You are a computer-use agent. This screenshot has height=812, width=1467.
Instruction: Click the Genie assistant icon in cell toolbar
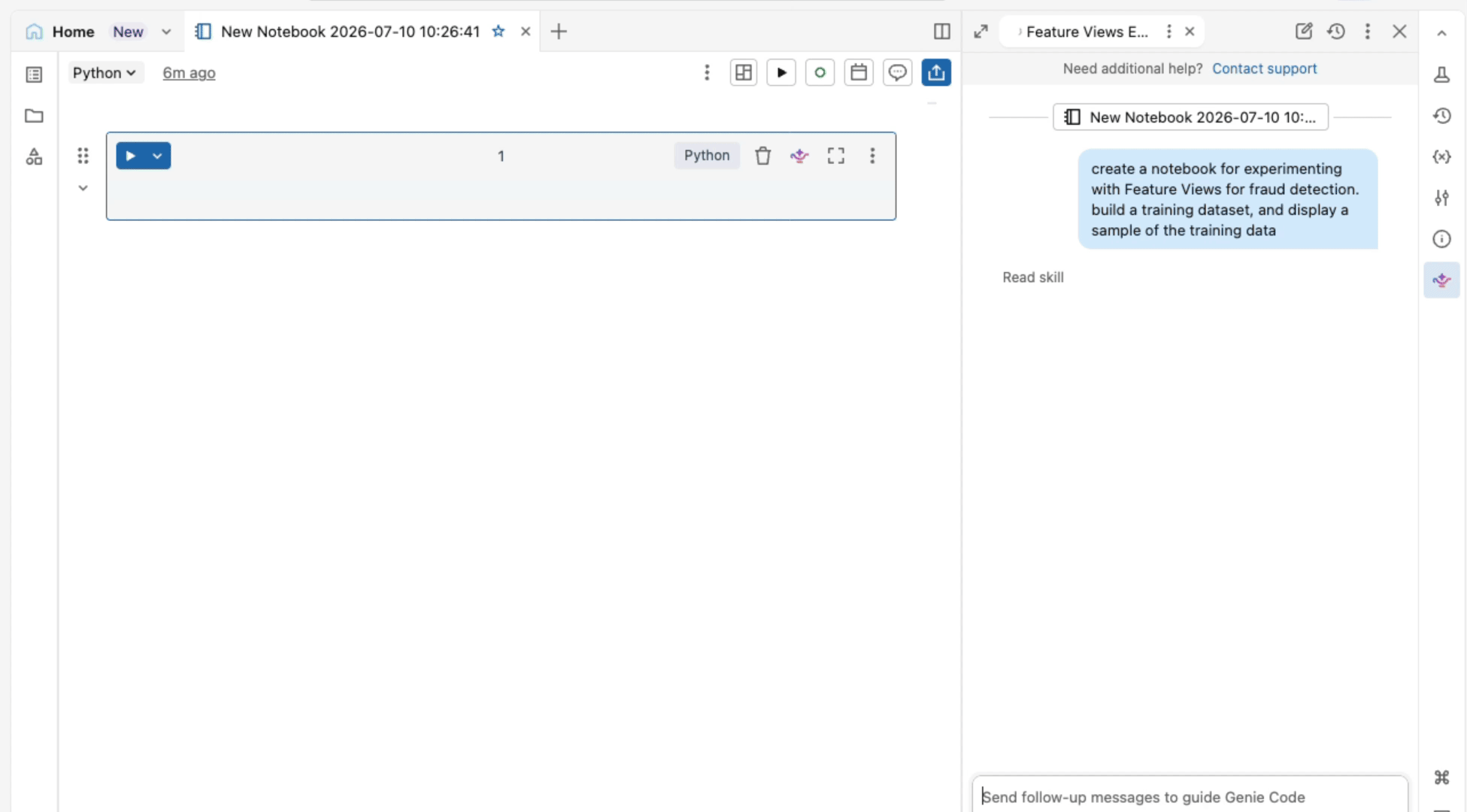click(x=799, y=156)
